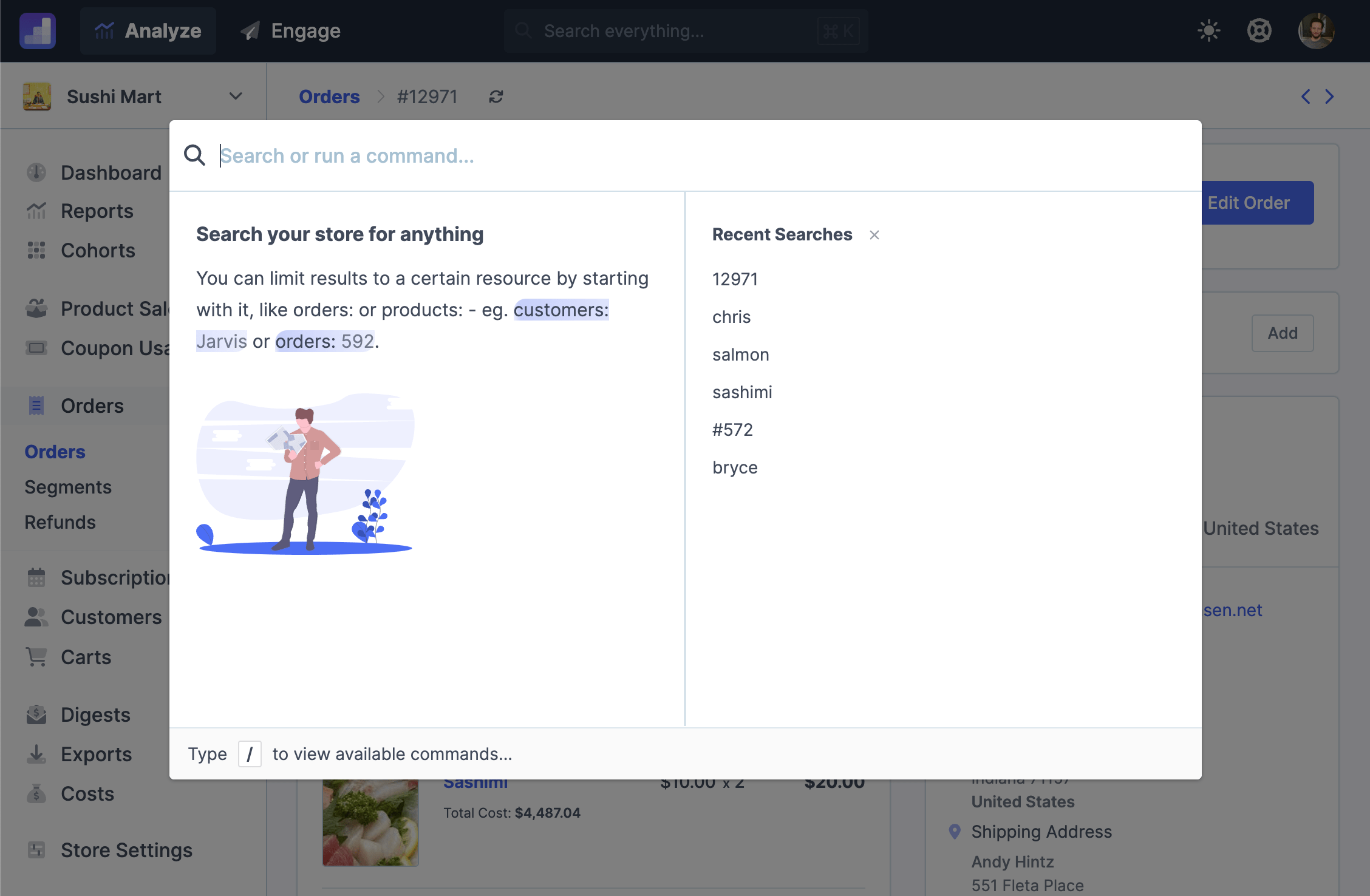Open Dashboard from the sidebar
This screenshot has width=1370, height=896.
[111, 172]
